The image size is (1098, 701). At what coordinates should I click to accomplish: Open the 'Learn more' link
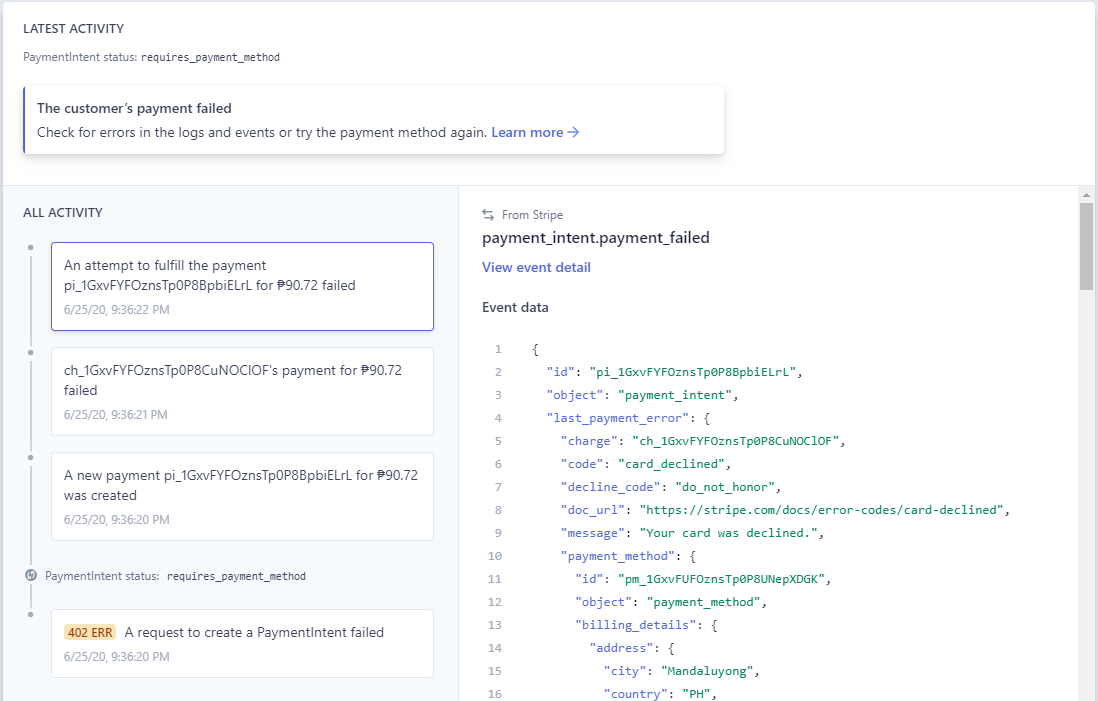[x=528, y=132]
